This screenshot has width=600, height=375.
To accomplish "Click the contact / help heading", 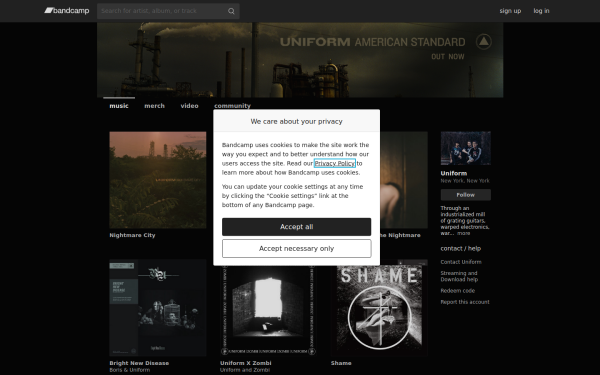I will click(x=461, y=248).
